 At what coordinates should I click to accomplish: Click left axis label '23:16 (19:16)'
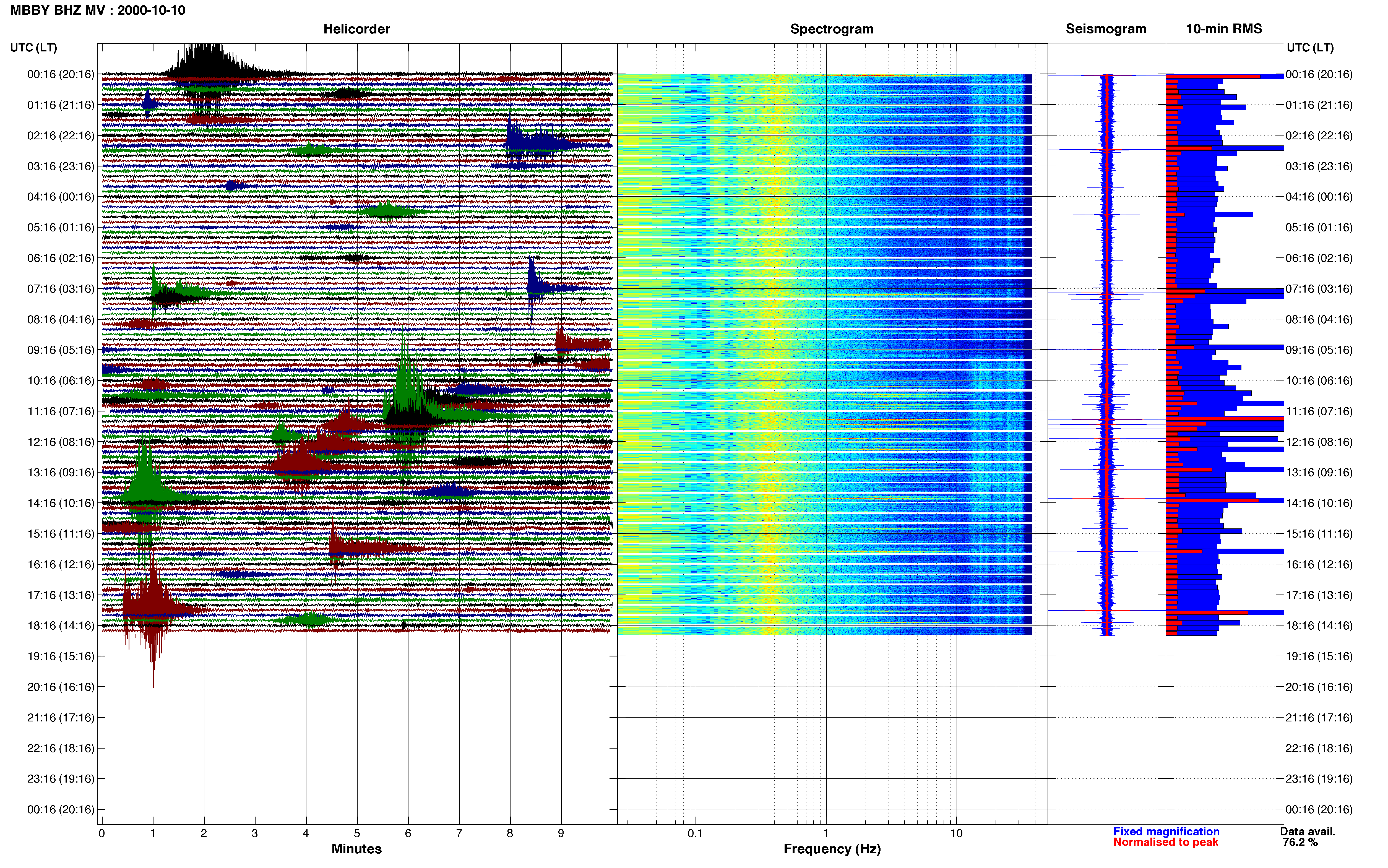[61, 779]
